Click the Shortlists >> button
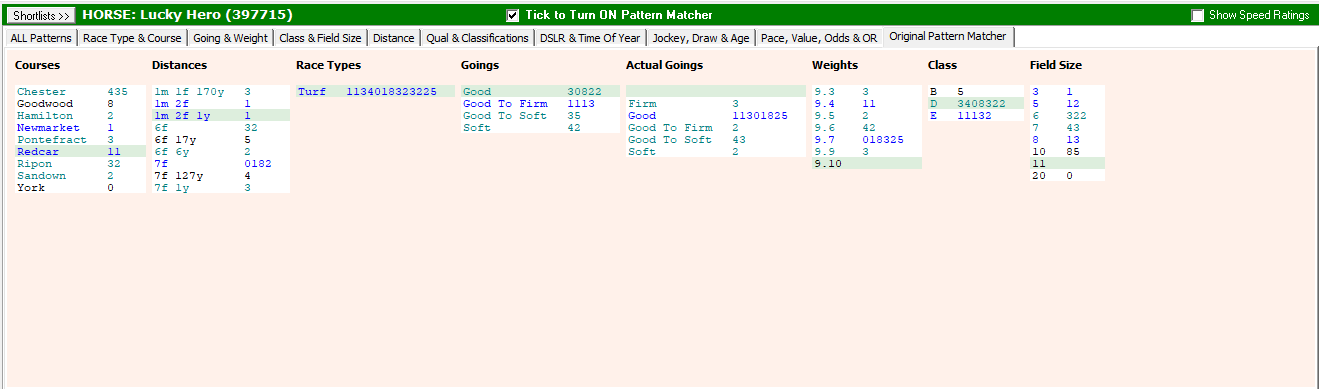Screen dimensions: 1319x389 pyautogui.click(x=41, y=15)
